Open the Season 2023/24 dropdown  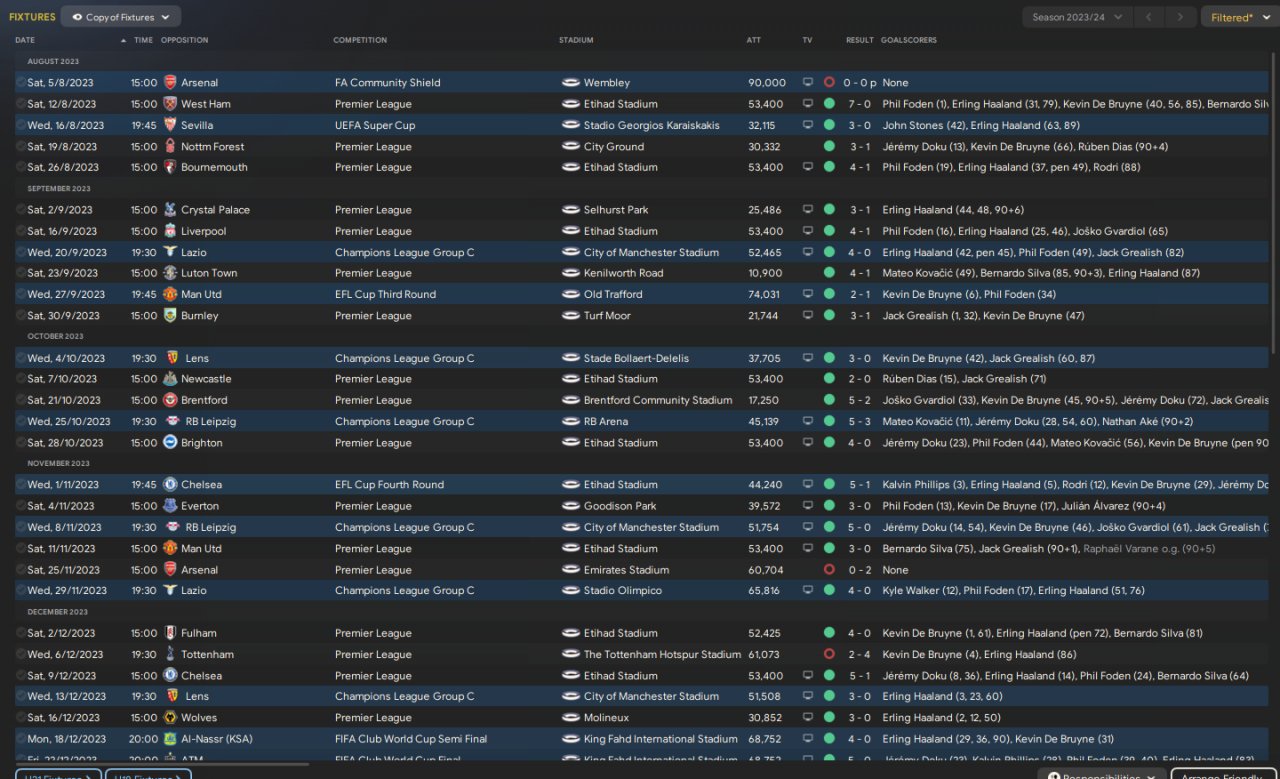(x=1078, y=17)
